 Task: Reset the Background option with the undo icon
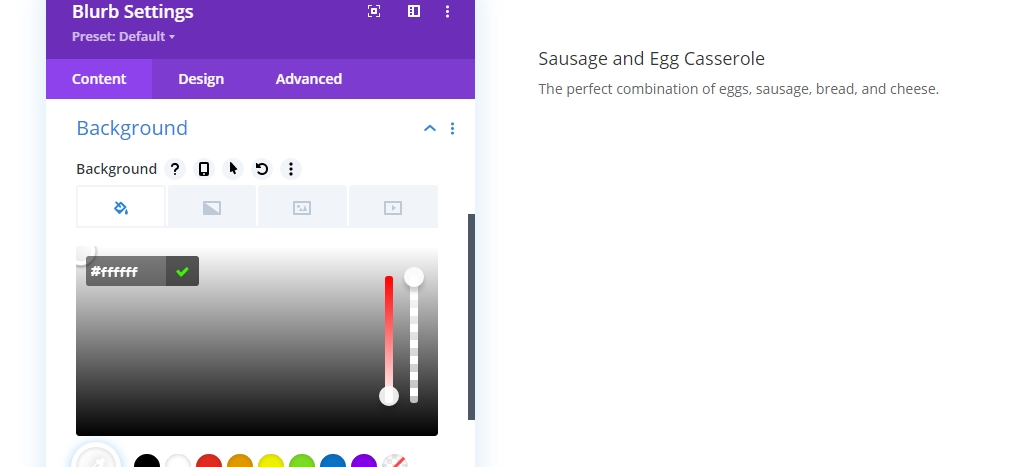click(x=261, y=169)
